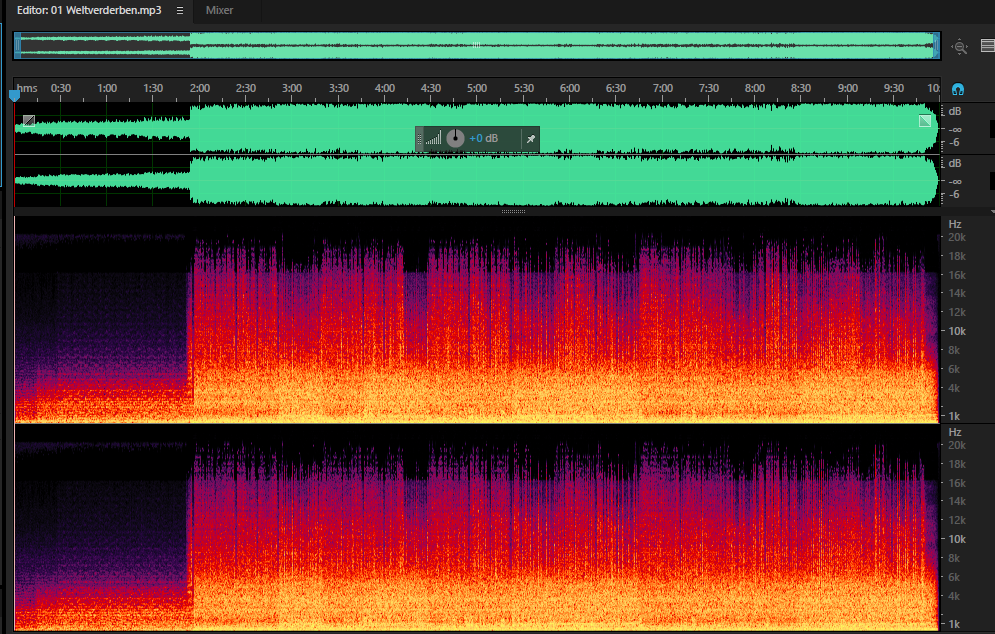Click the HUD amplitude adjust knob
This screenshot has height=634, width=995.
tap(455, 138)
